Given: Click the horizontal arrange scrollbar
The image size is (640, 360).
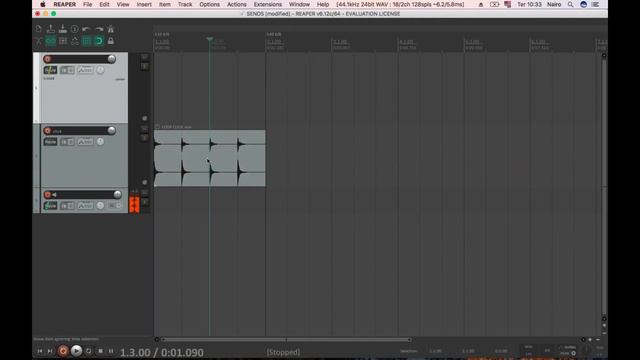Looking at the screenshot, I should [x=286, y=340].
